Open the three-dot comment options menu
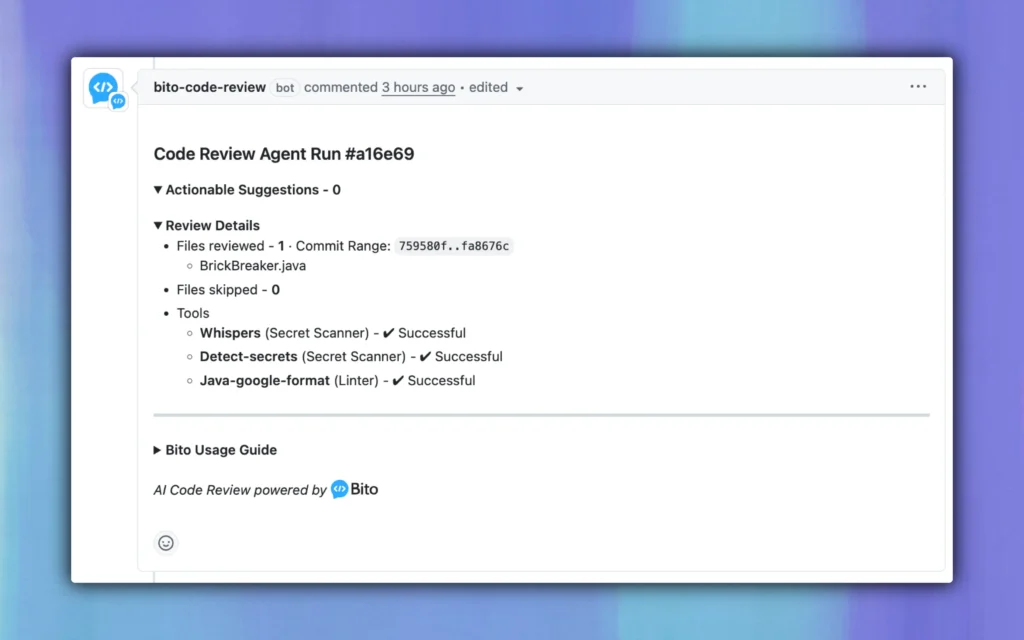1024x640 pixels. [918, 87]
